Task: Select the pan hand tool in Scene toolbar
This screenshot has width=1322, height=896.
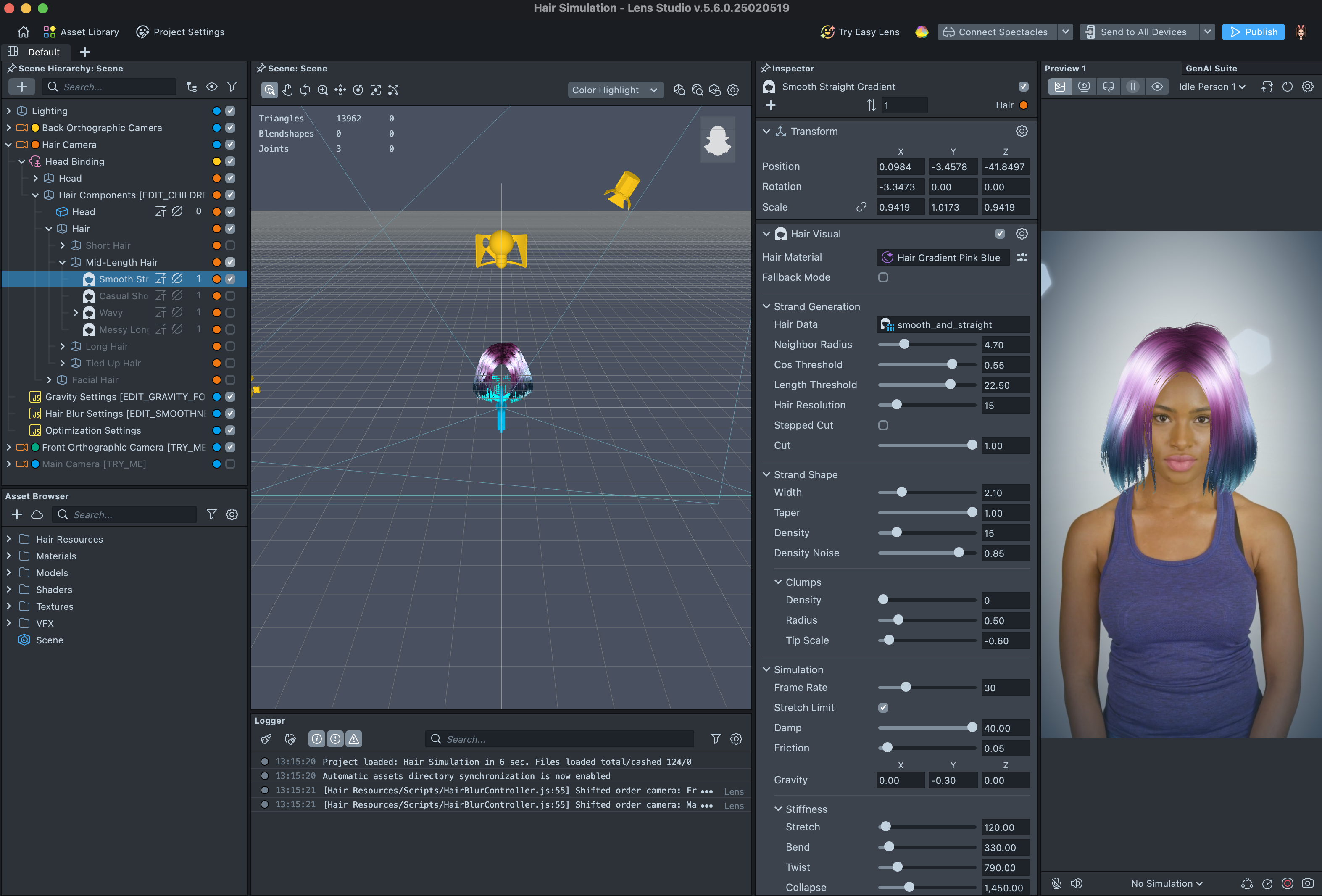Action: [x=288, y=90]
